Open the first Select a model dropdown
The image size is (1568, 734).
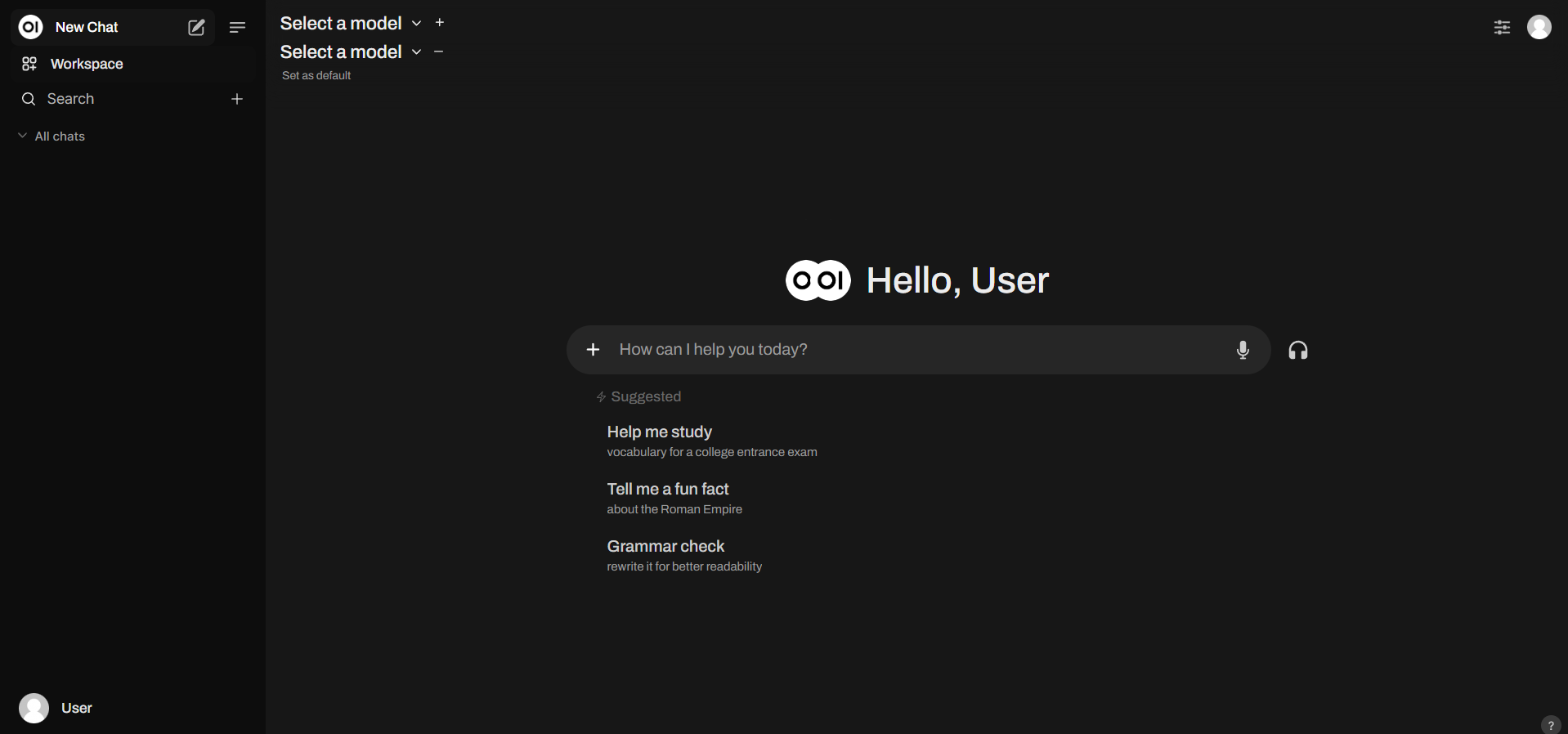[350, 23]
